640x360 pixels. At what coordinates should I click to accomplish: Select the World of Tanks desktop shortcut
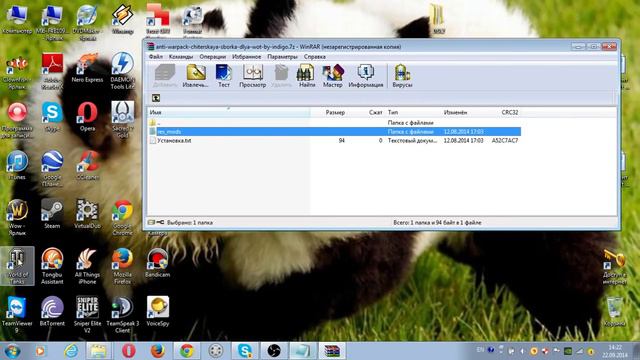click(x=17, y=265)
